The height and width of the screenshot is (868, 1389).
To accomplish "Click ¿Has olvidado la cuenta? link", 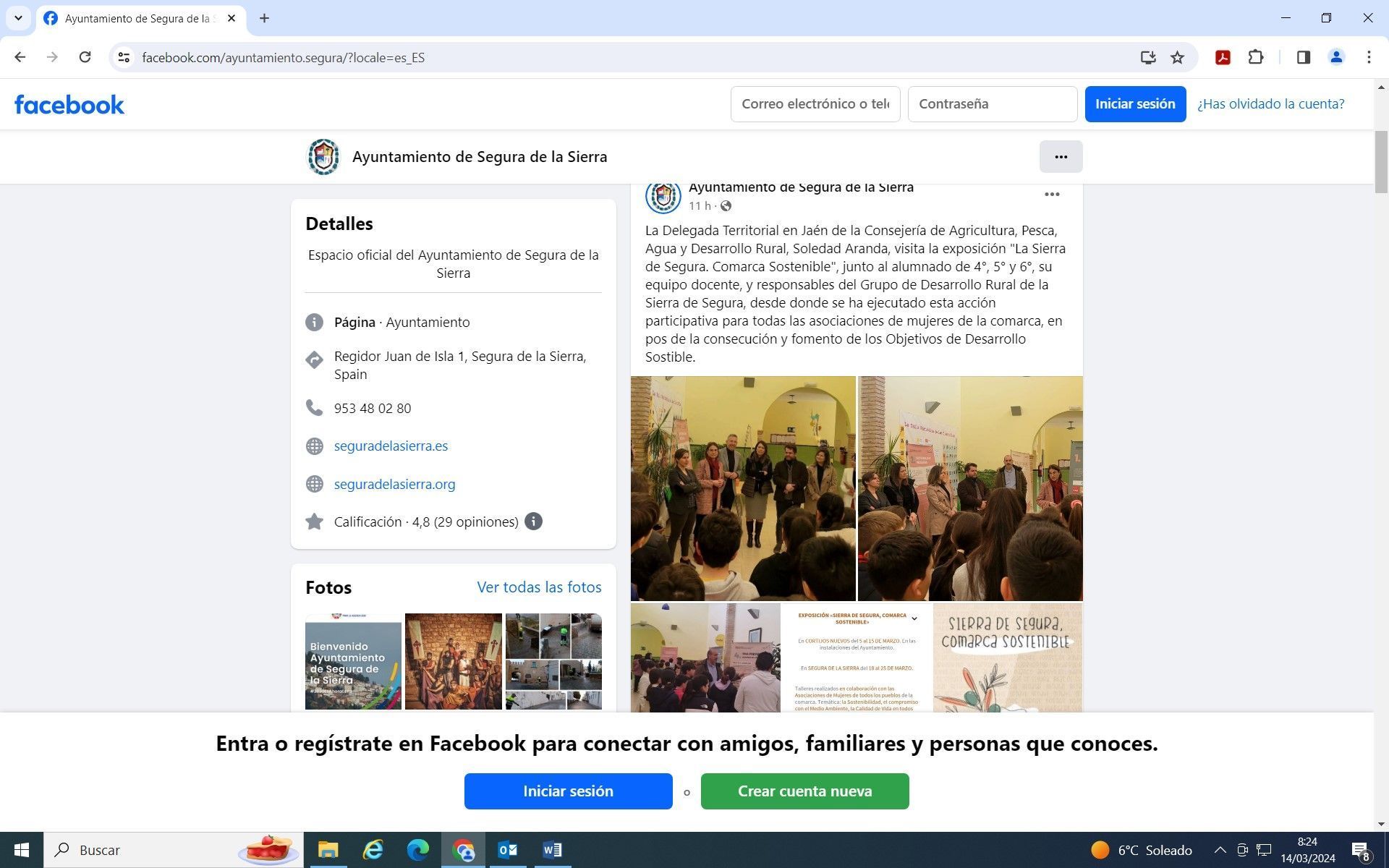I will point(1270,104).
